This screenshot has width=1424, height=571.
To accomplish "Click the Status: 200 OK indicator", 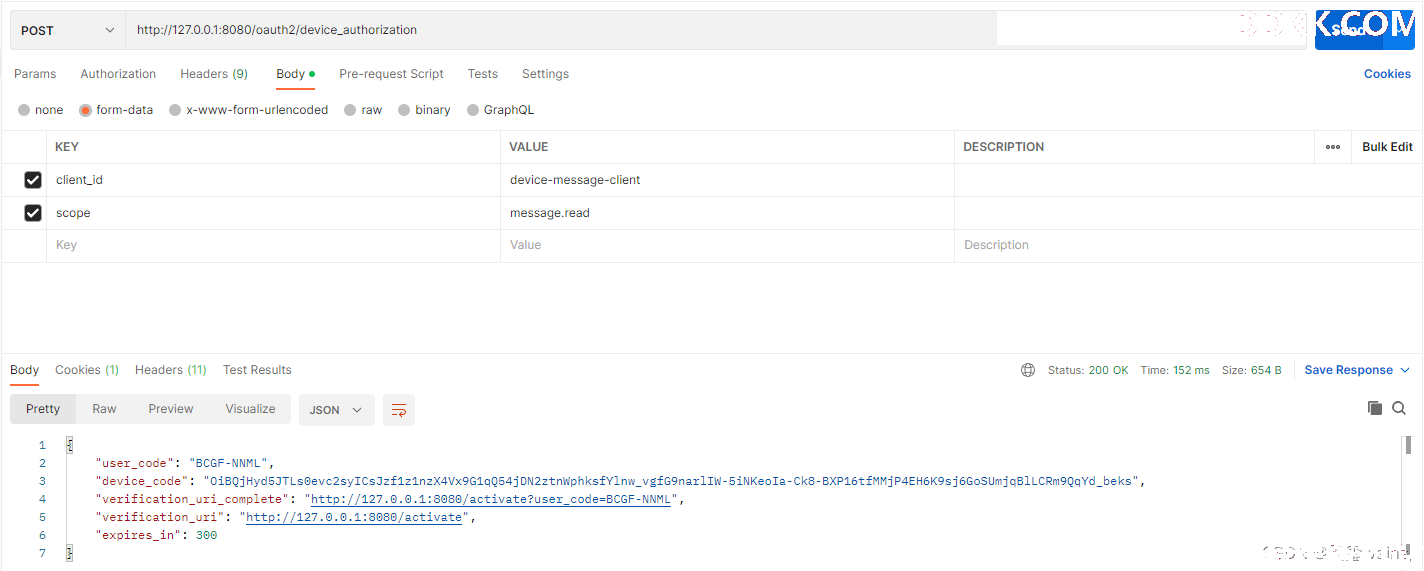I will coord(1088,370).
